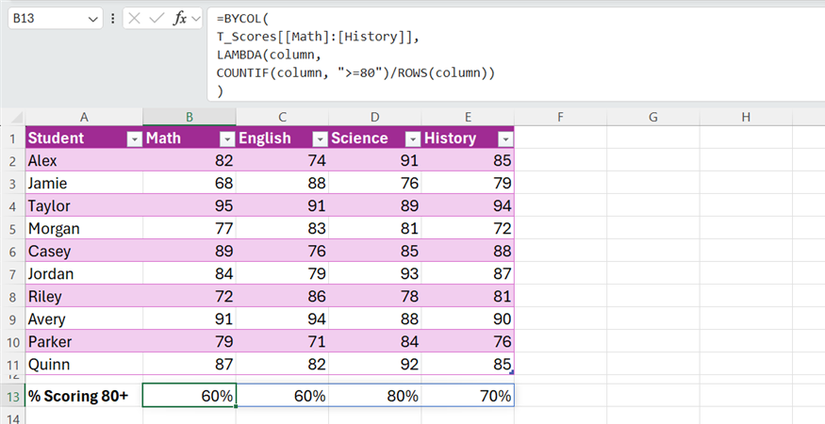The image size is (825, 424).
Task: Select the cell containing Casey
Action: tap(84, 251)
